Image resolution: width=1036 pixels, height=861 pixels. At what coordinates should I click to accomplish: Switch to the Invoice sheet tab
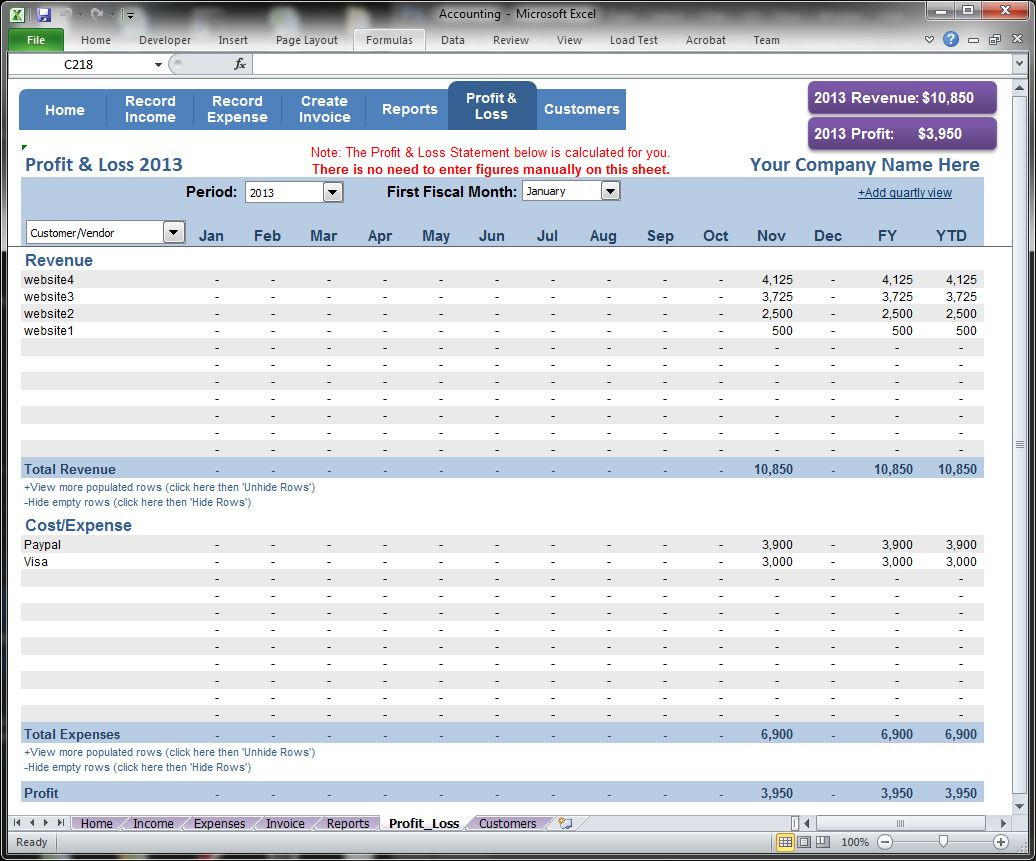point(285,823)
